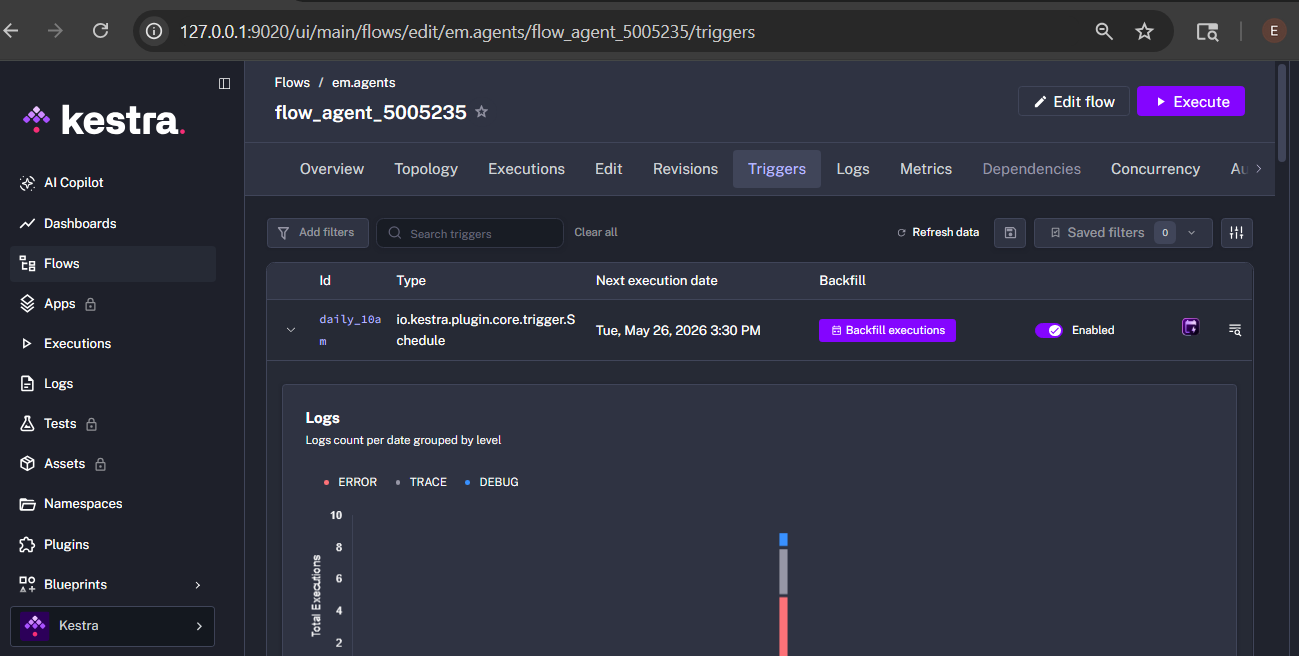The width and height of the screenshot is (1299, 656).
Task: Open table display options sliders icon
Action: (1237, 233)
